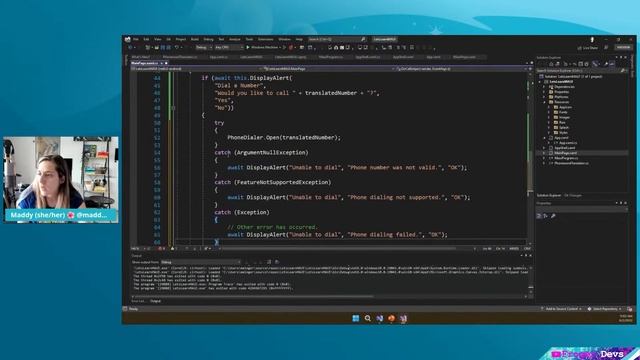Open the Any CPU platform dropdown
Viewport: 640px width, 360px height.
(x=229, y=47)
